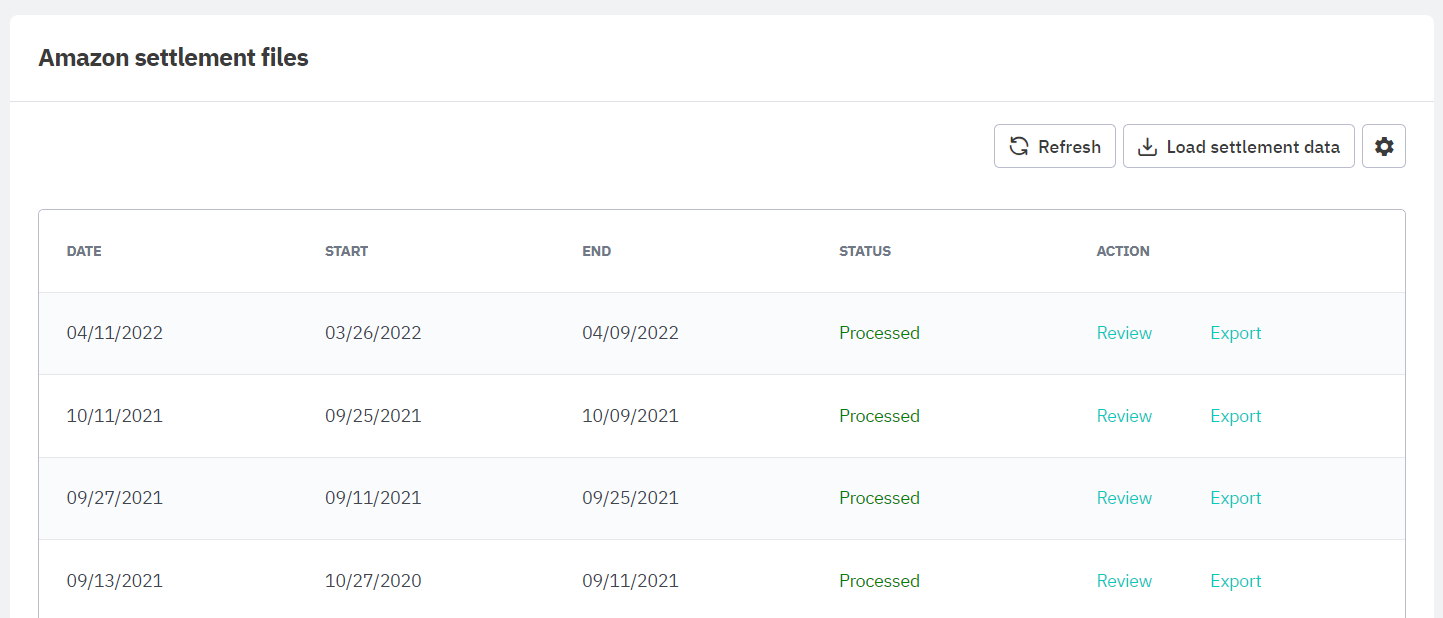Click the Refresh button

coord(1055,146)
